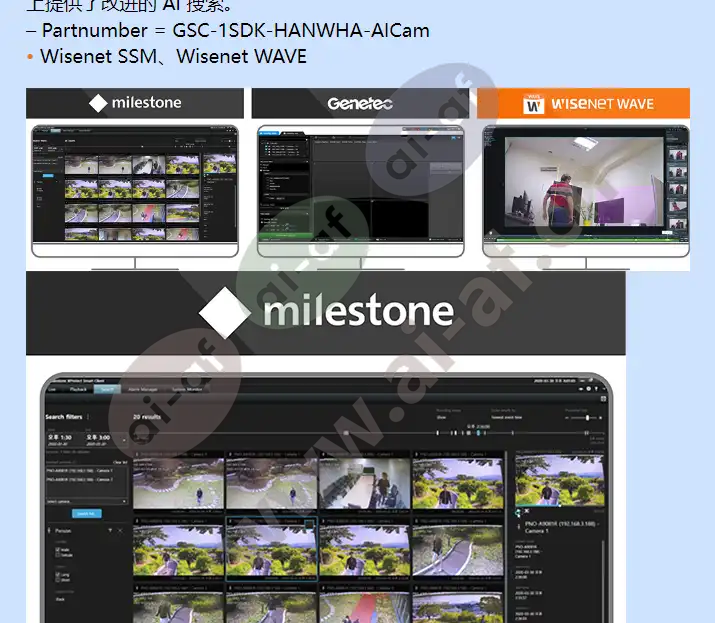The height and width of the screenshot is (623, 715).
Task: Click the large preview image on right
Action: tap(560, 480)
